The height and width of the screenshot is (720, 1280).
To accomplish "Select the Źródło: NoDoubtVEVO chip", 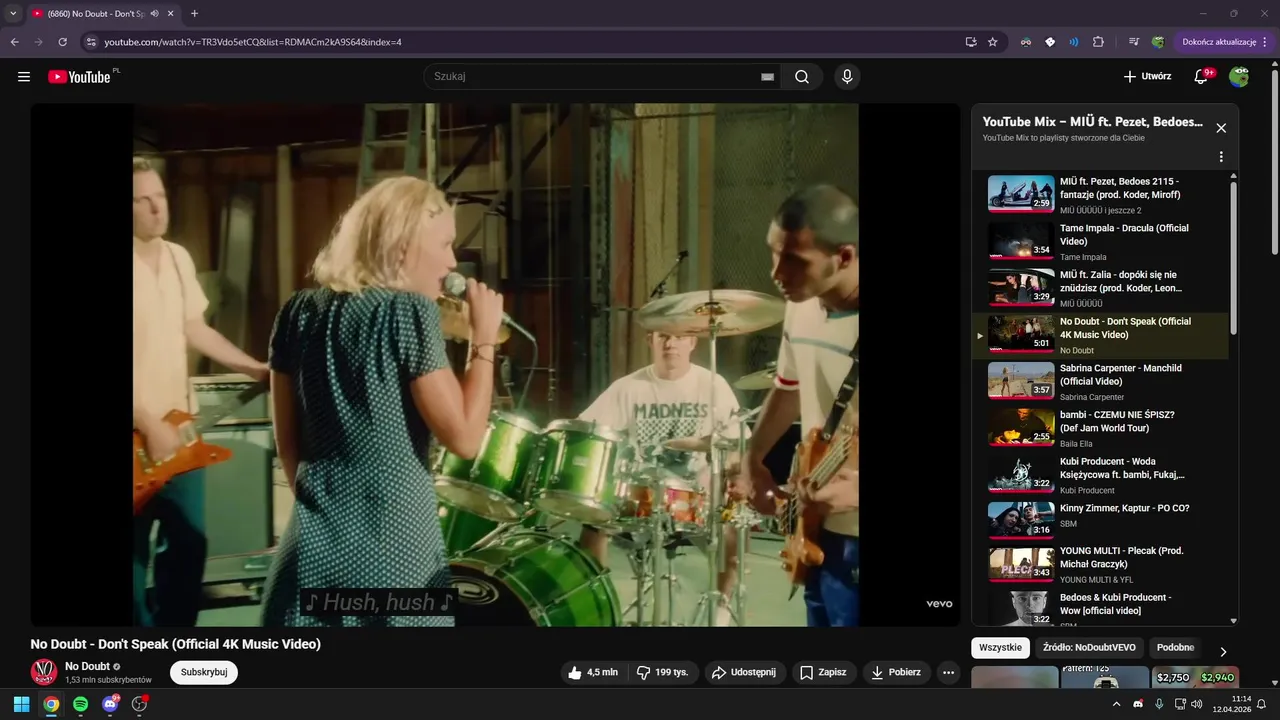I will pyautogui.click(x=1089, y=648).
